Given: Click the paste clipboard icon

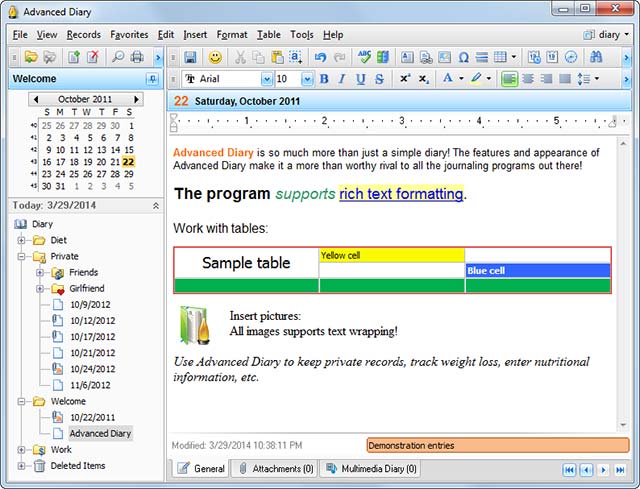Looking at the screenshot, I should [277, 57].
